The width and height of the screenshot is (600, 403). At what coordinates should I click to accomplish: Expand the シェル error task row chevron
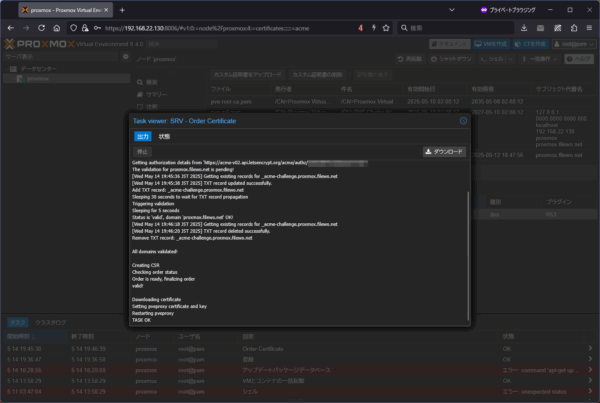pos(590,391)
